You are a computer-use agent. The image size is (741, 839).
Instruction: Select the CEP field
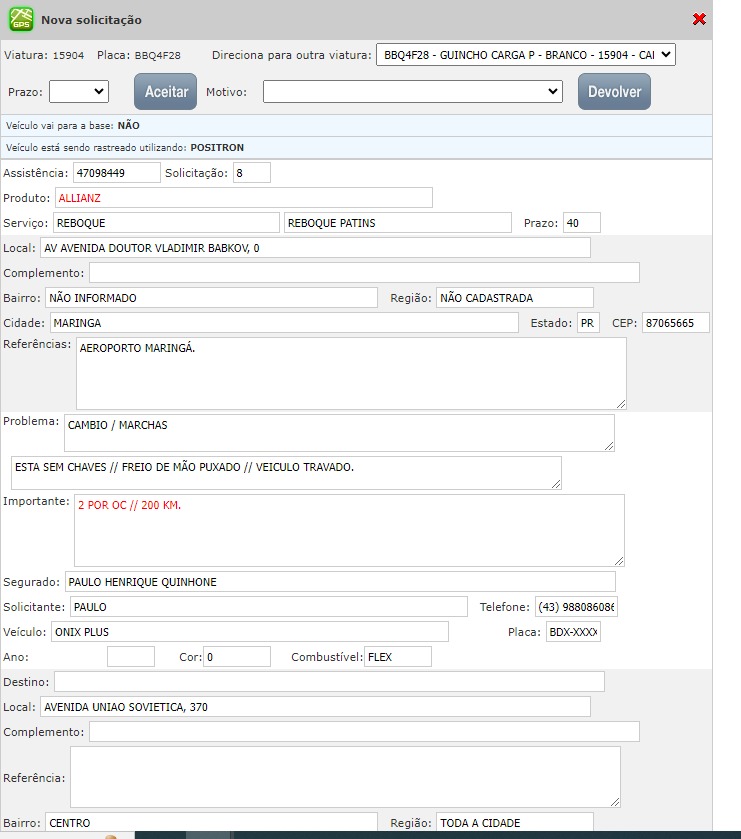click(675, 323)
